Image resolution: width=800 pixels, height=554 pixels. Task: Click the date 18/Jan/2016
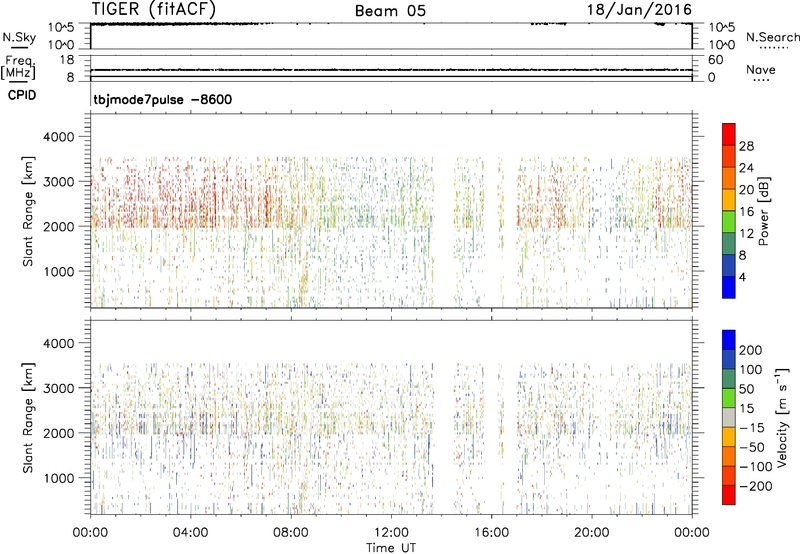[x=639, y=10]
